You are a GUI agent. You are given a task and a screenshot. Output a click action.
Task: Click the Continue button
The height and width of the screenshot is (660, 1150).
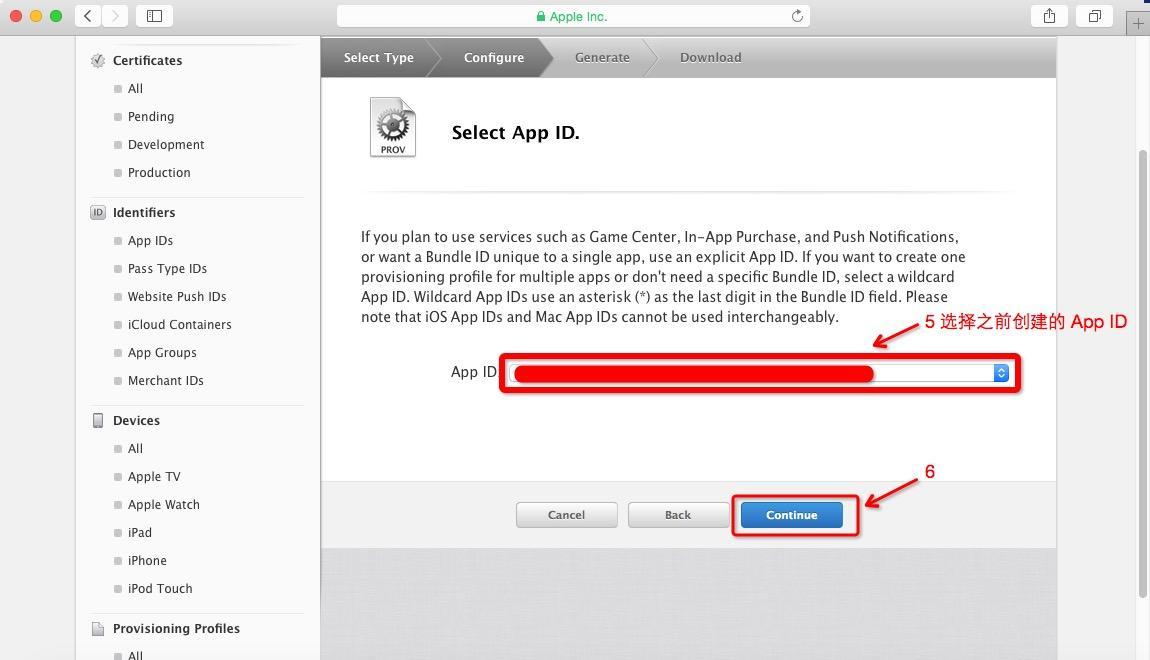[791, 515]
